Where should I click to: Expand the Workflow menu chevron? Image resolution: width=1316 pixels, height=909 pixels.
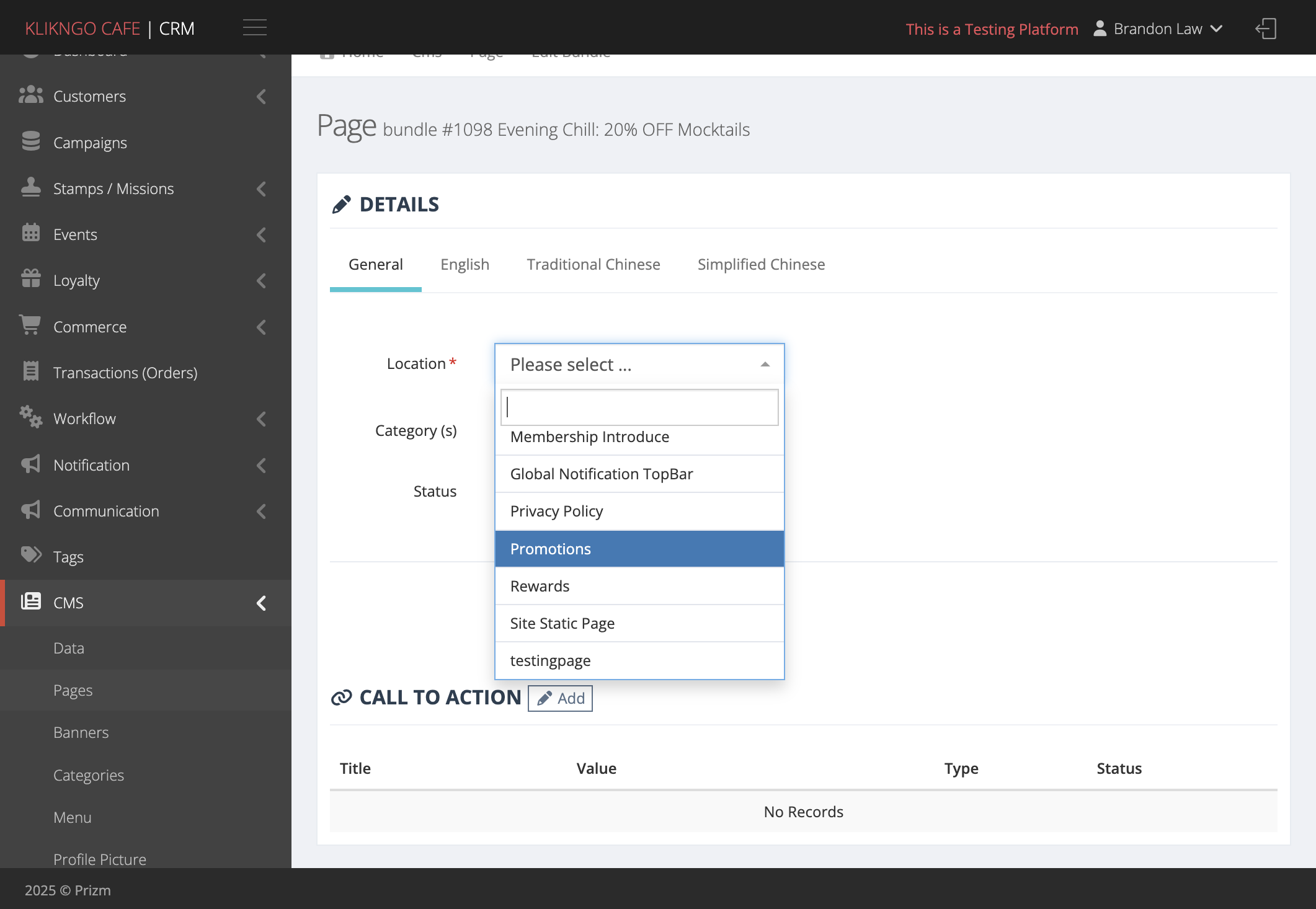point(261,419)
